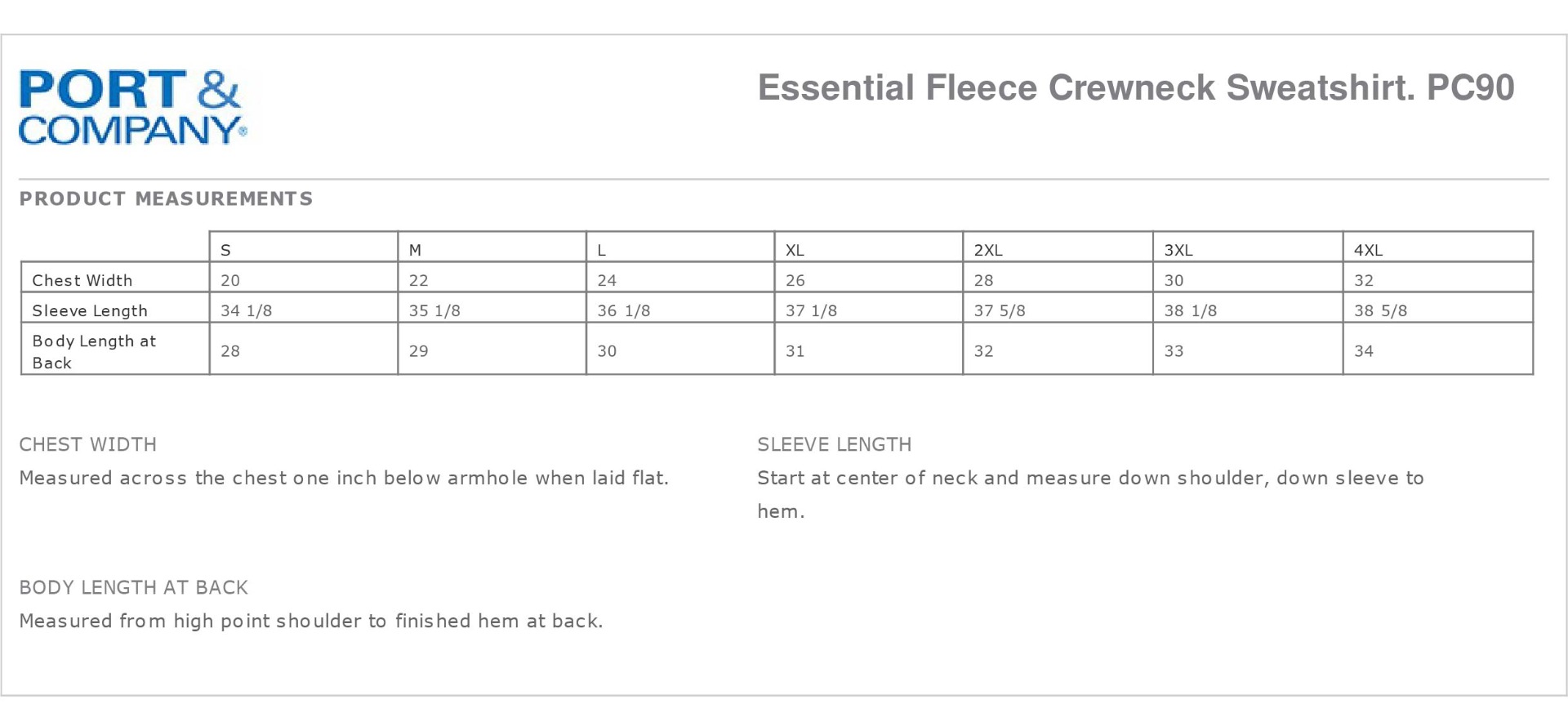This screenshot has height=713, width=1568.
Task: Click the S size column header
Action: (x=226, y=250)
